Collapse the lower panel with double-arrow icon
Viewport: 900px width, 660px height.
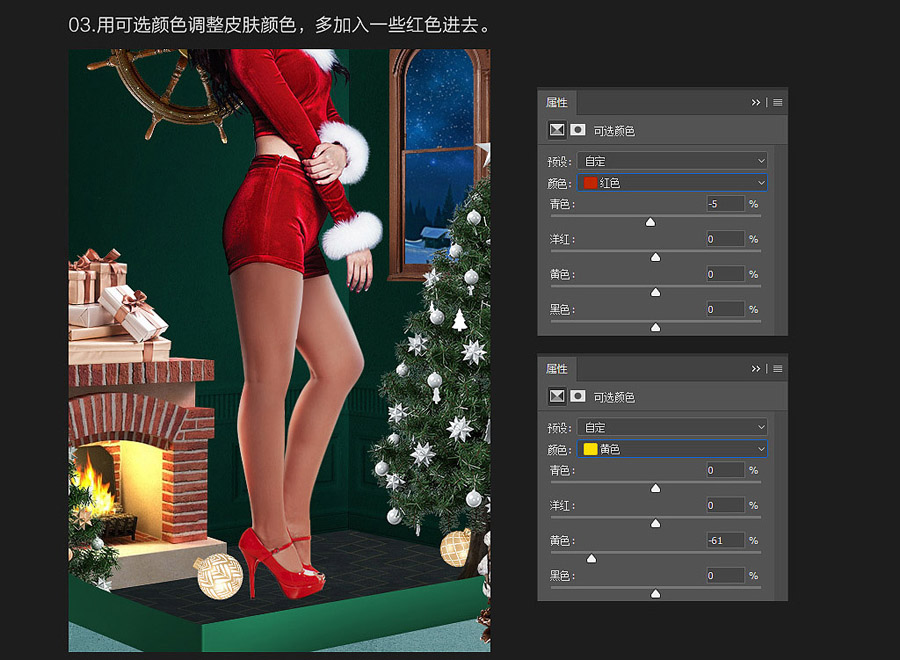tap(756, 368)
